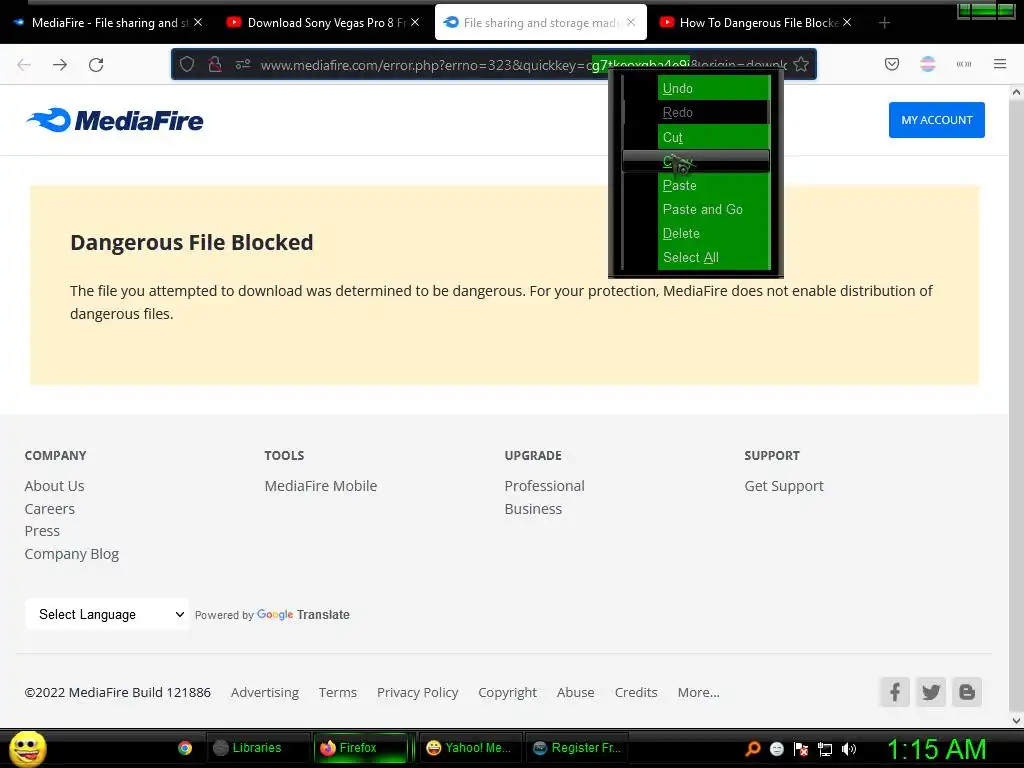Close the first MediaFire tab
1024x768 pixels.
(x=198, y=22)
